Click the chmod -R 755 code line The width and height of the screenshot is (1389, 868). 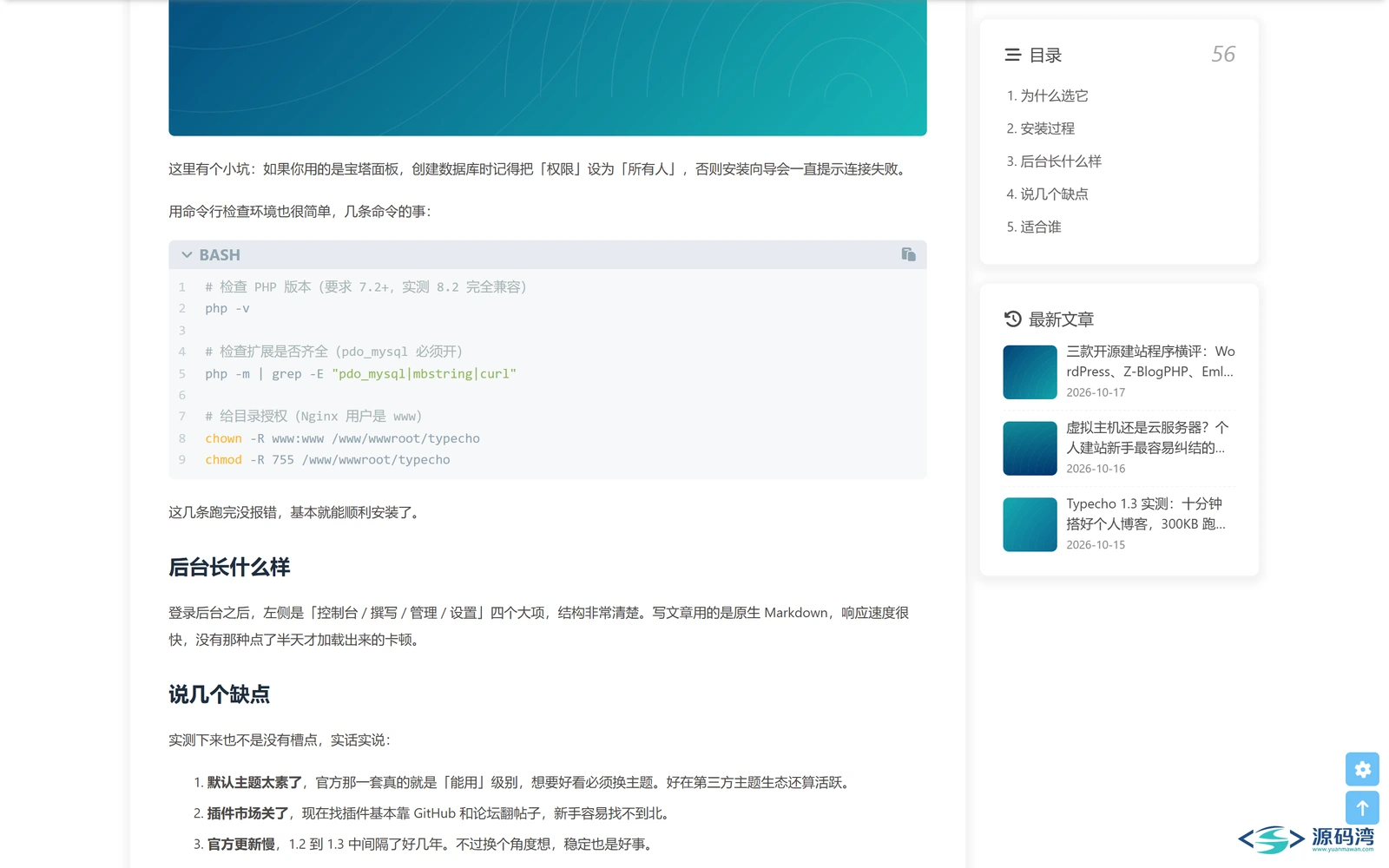327,460
